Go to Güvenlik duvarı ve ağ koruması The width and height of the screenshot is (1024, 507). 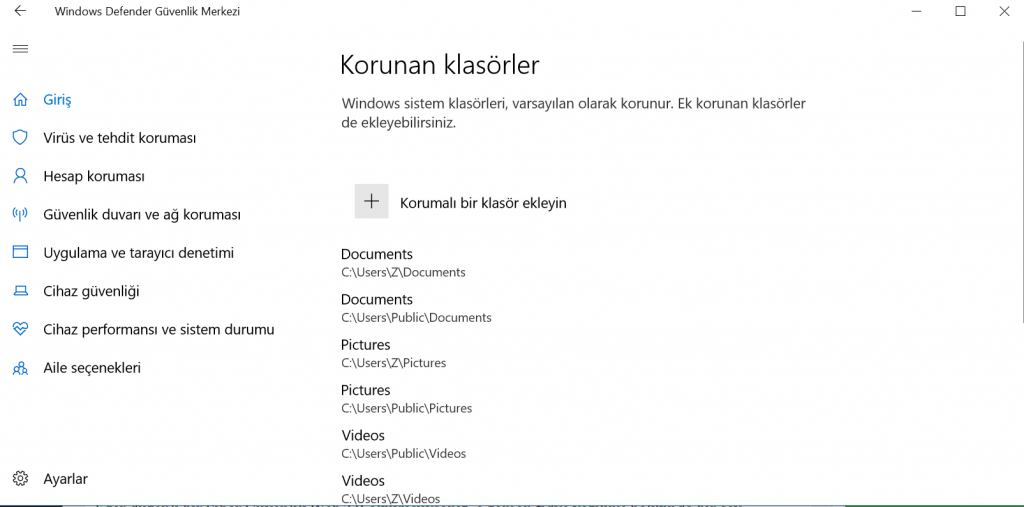click(141, 215)
